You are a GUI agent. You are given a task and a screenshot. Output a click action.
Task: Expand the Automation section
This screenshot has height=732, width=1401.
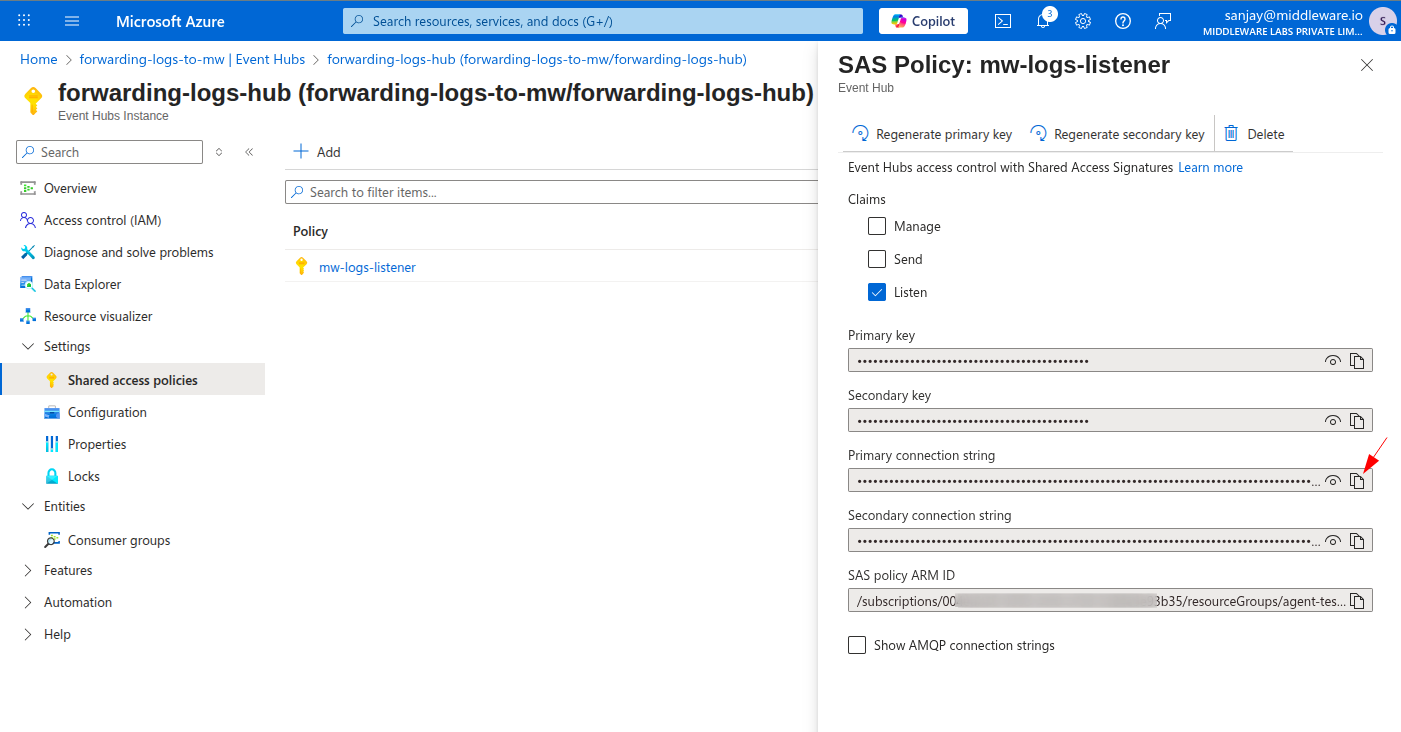point(28,602)
